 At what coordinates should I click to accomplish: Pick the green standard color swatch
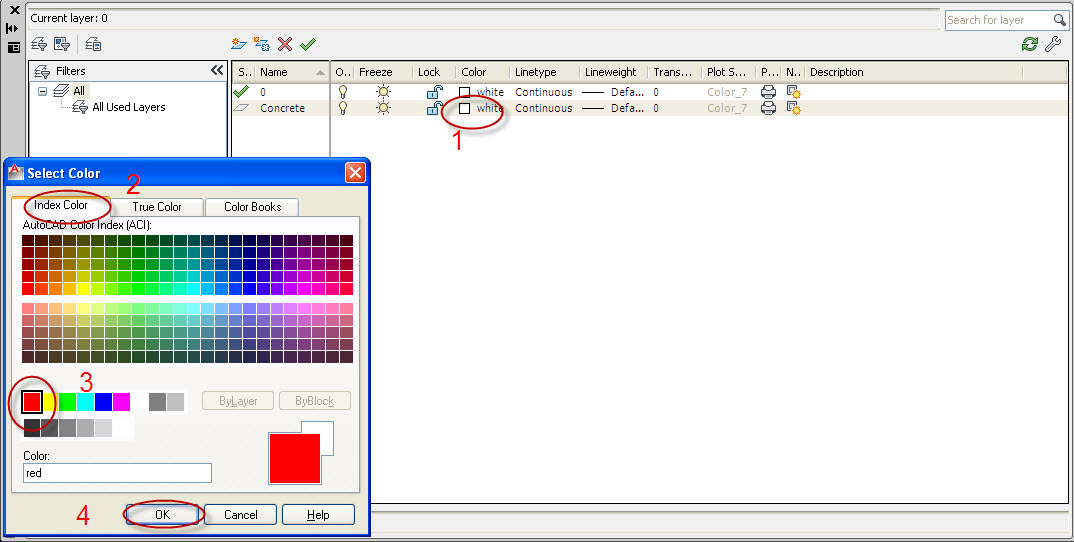pyautogui.click(x=67, y=402)
